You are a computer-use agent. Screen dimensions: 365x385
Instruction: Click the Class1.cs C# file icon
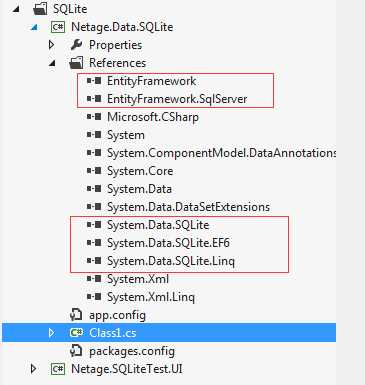[x=76, y=332]
